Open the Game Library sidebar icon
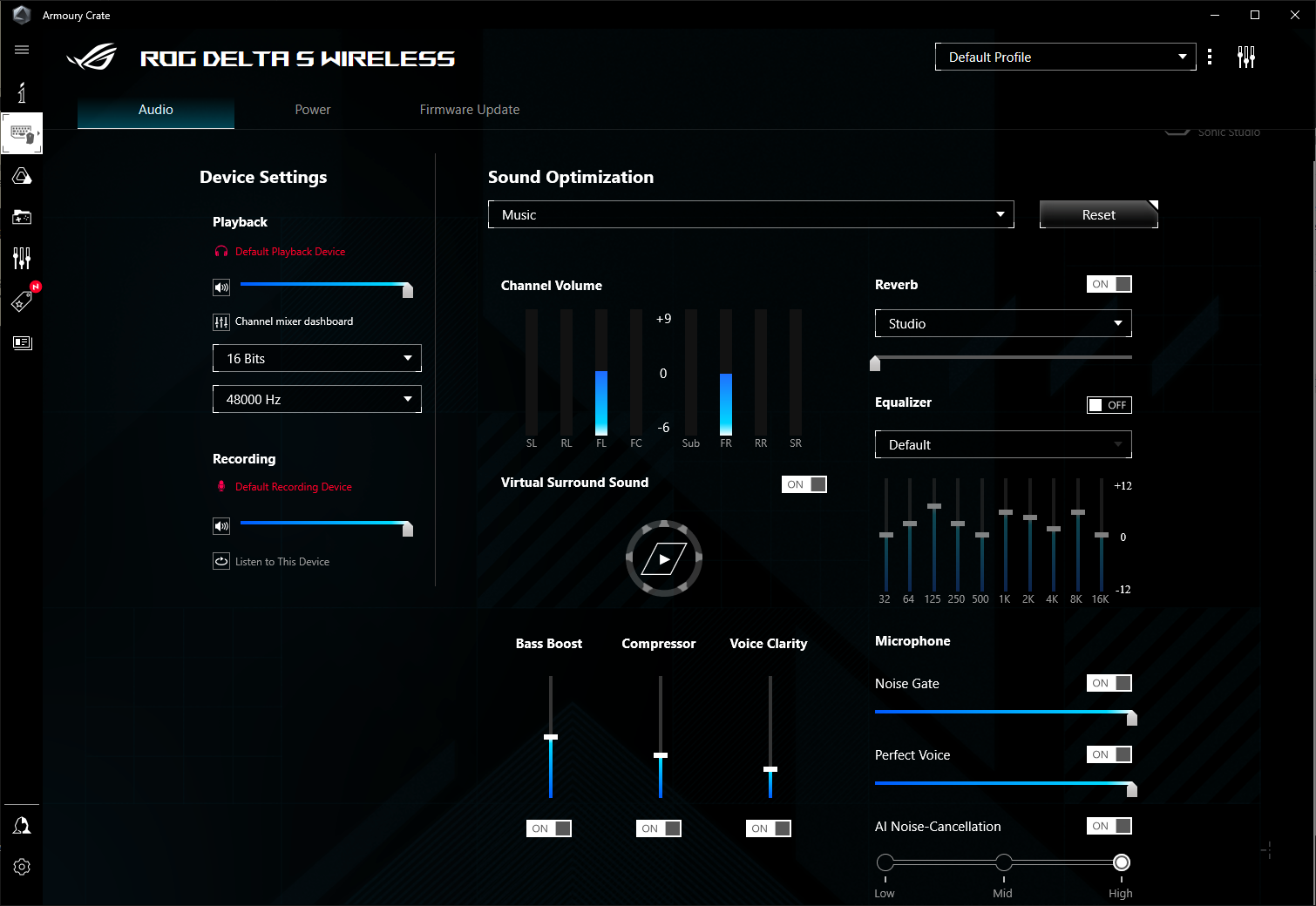The image size is (1316, 906). coord(22,217)
